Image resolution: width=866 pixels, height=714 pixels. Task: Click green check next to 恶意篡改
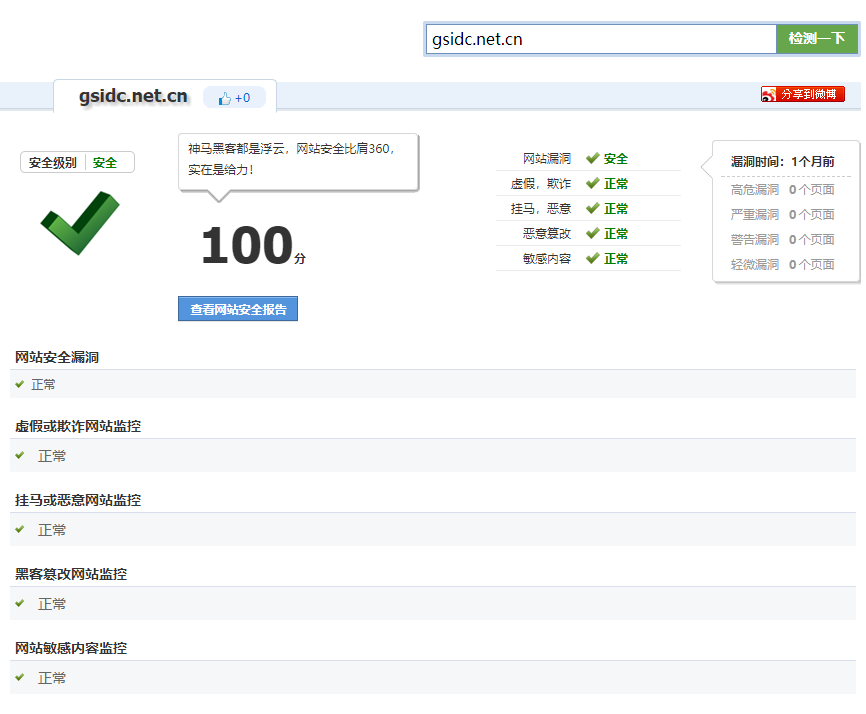point(592,233)
